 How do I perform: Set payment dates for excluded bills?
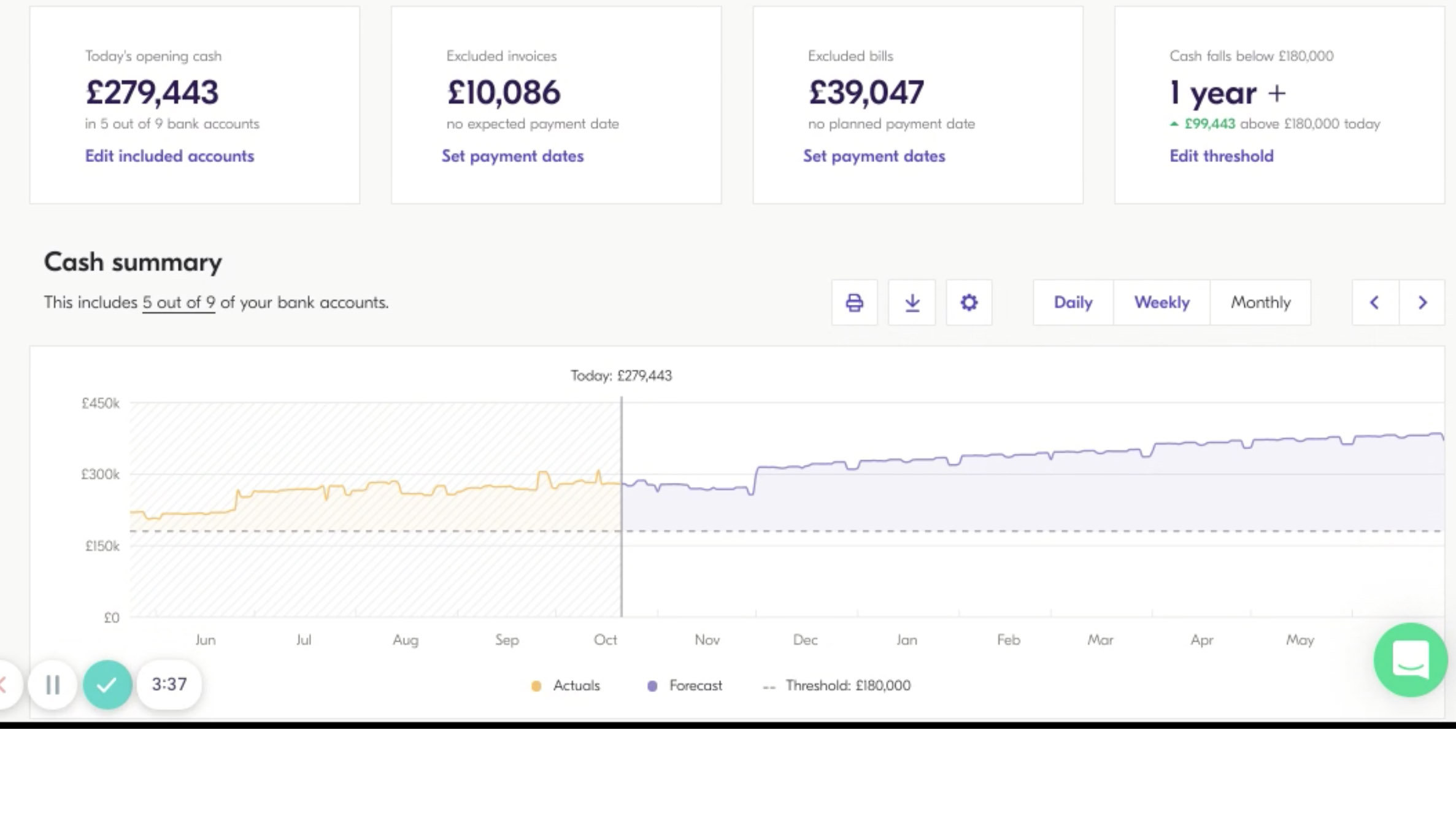click(874, 156)
